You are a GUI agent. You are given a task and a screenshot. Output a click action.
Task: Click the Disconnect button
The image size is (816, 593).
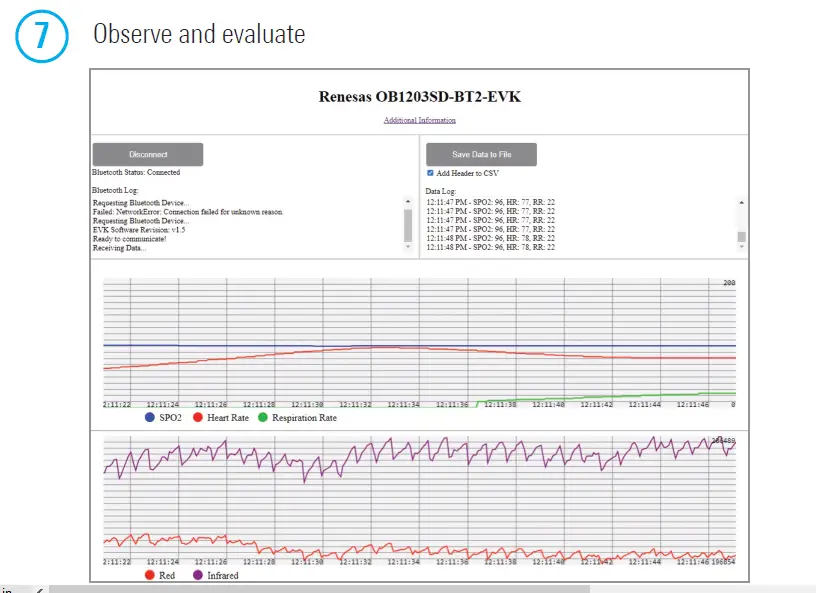pos(147,154)
